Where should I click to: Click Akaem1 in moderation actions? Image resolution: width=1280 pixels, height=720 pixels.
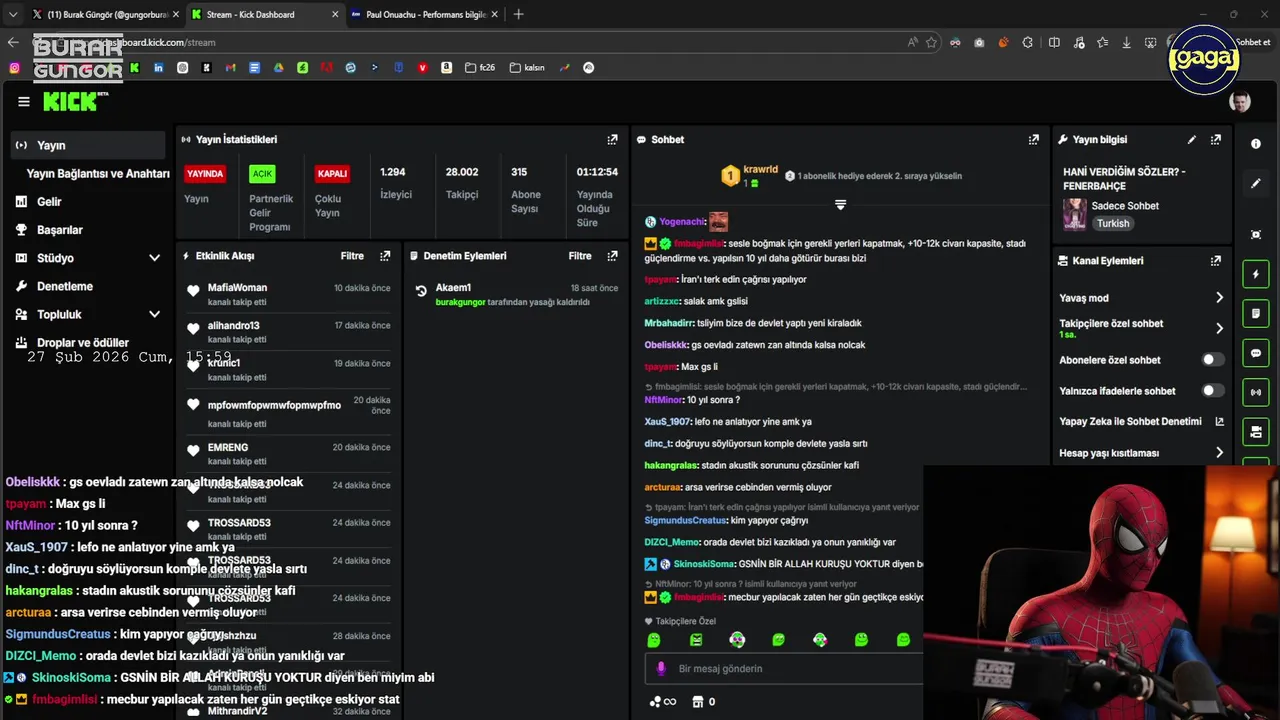pyautogui.click(x=453, y=288)
